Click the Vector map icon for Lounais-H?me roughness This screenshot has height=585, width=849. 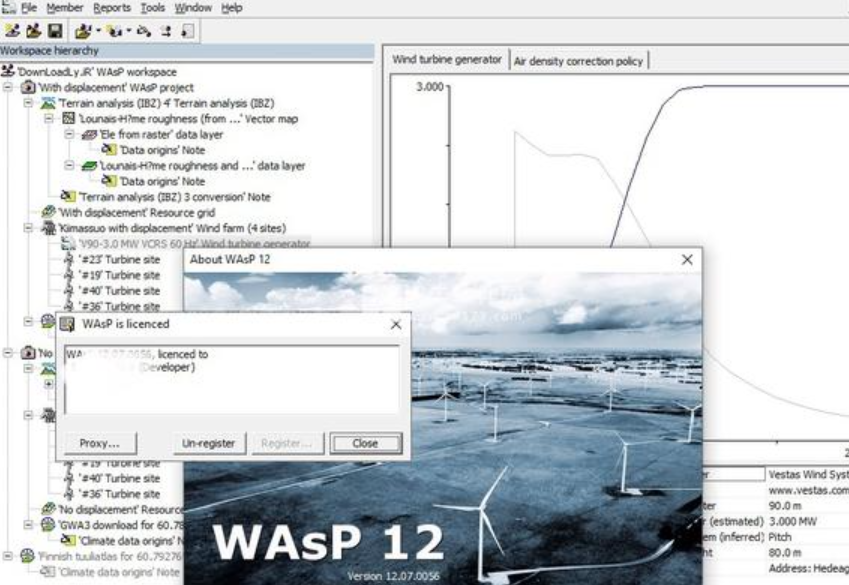68,119
